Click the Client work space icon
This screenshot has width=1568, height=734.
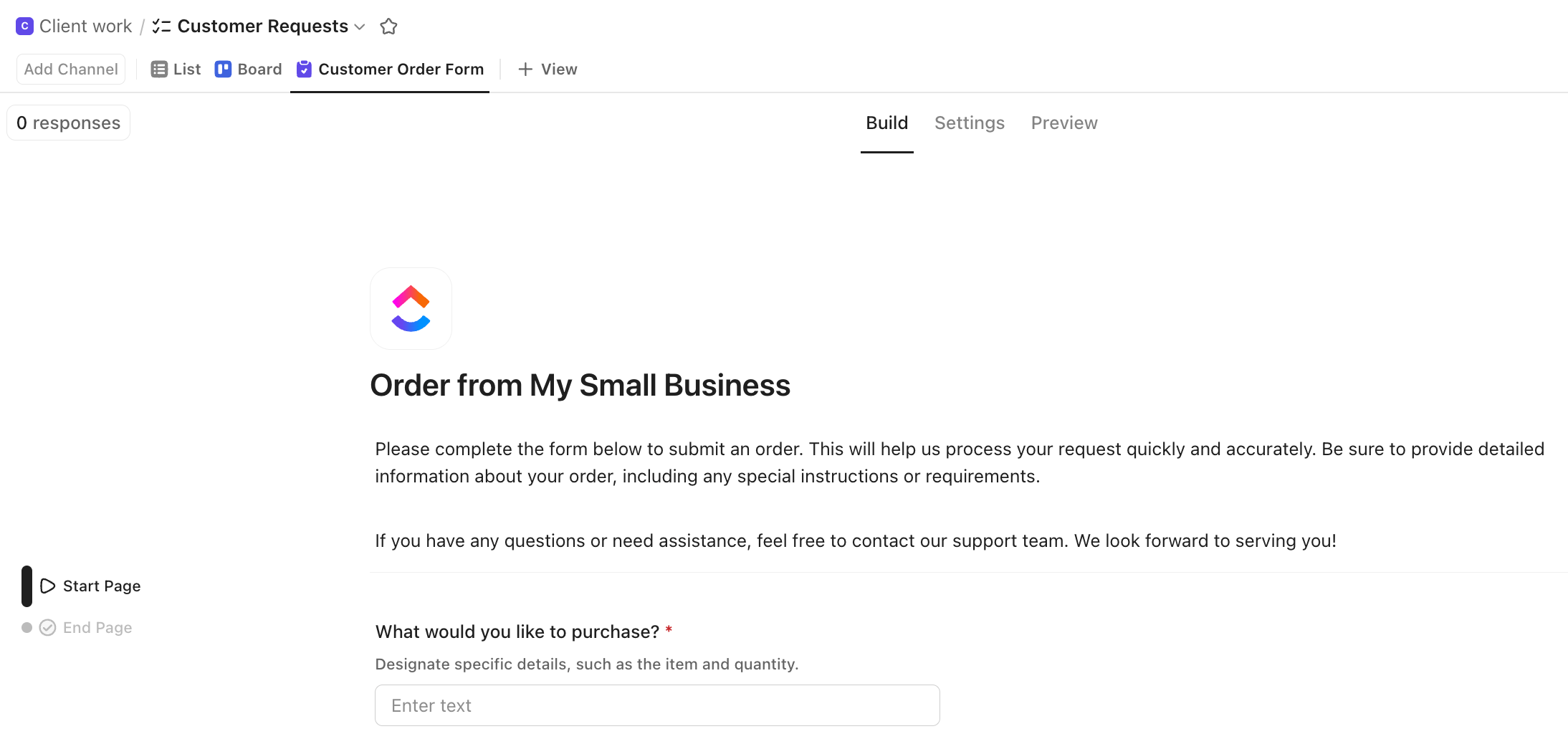click(x=24, y=26)
